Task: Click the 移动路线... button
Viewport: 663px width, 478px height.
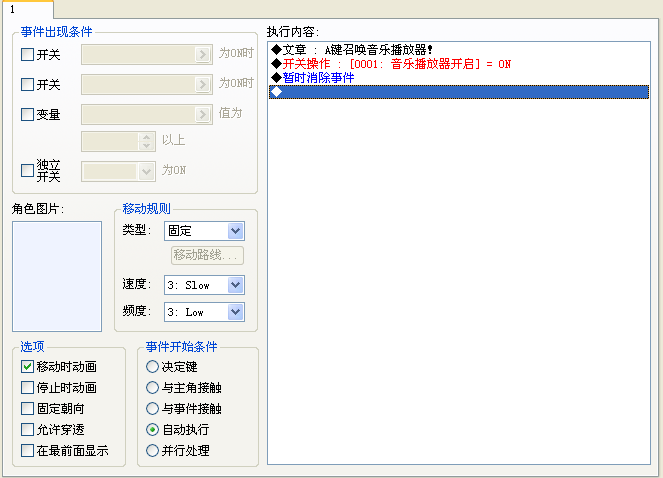Action: click(207, 255)
